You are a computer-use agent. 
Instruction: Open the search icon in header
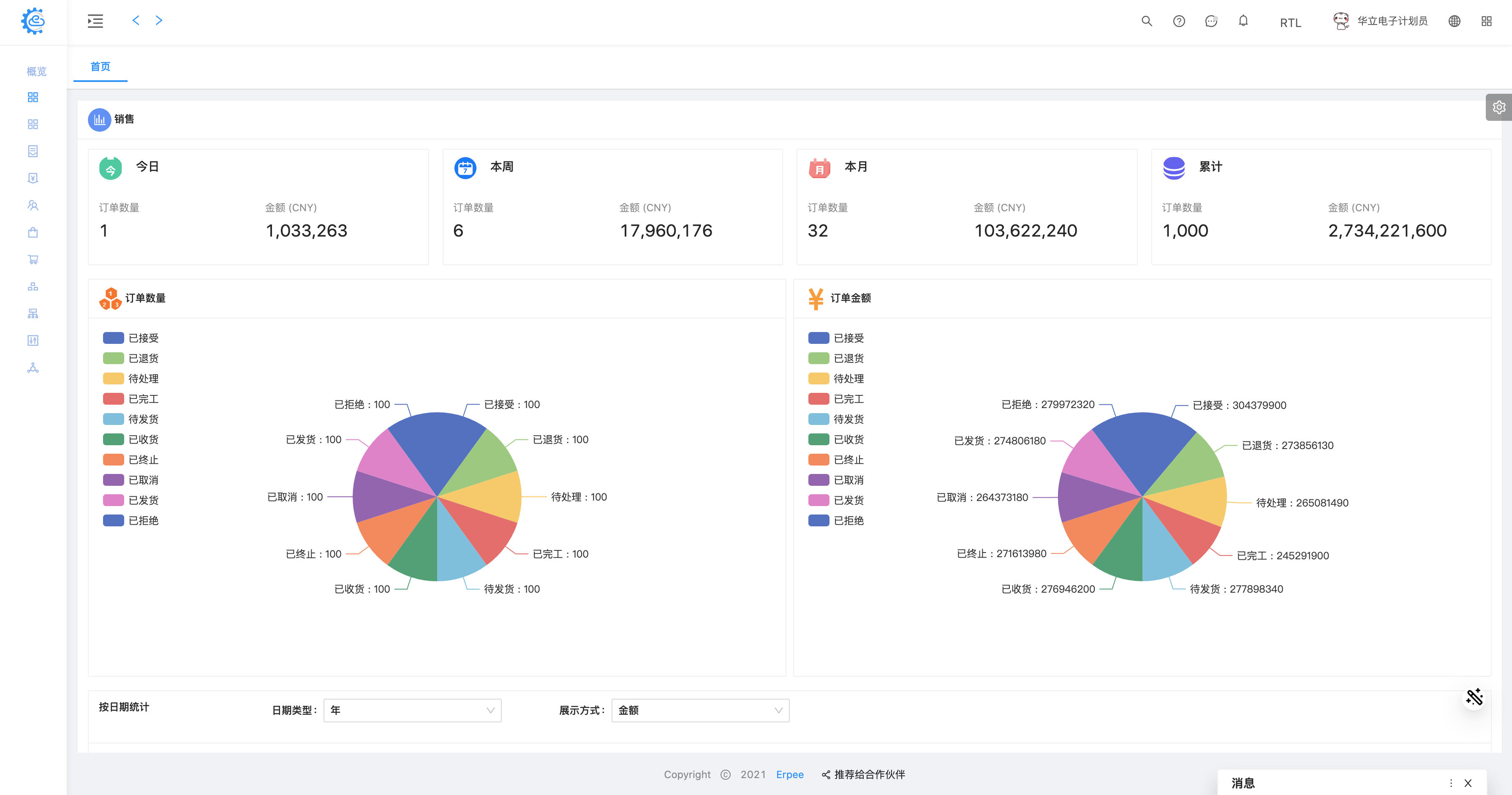[1146, 22]
